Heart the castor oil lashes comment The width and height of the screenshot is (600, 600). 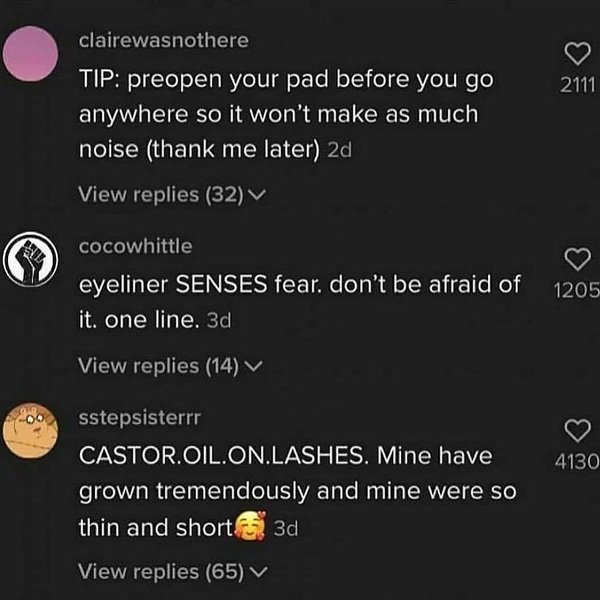click(x=577, y=431)
